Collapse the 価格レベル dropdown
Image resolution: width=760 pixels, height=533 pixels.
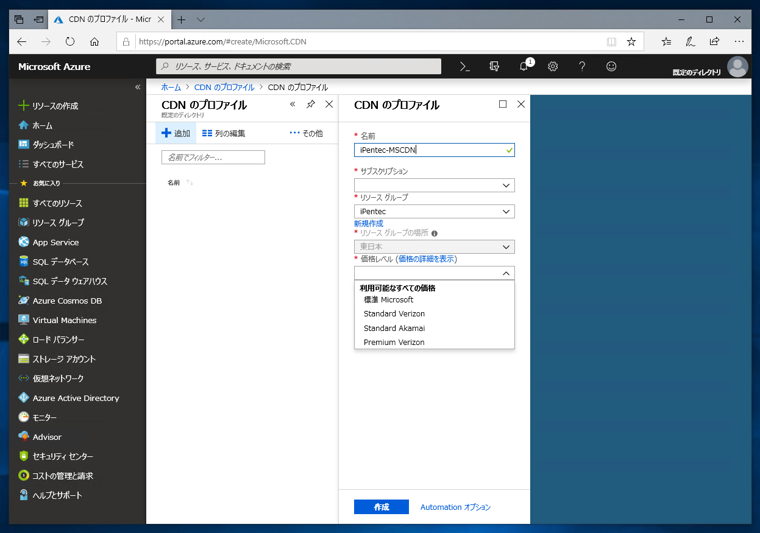coord(434,273)
